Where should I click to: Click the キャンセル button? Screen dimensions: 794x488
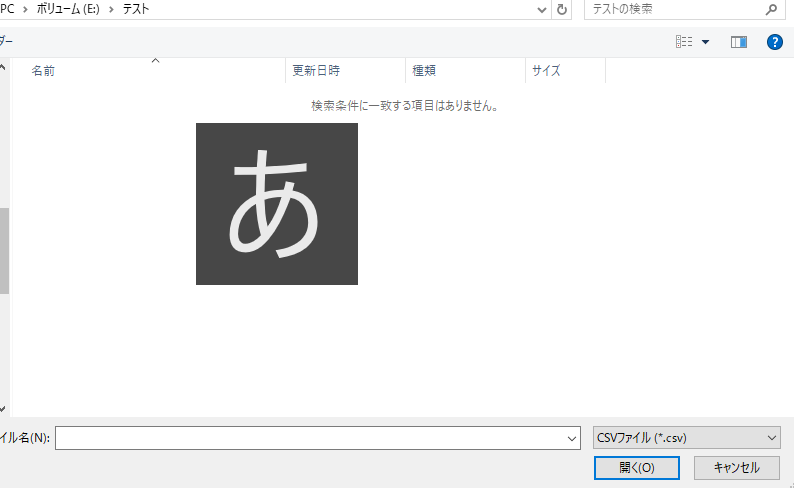coord(736,468)
